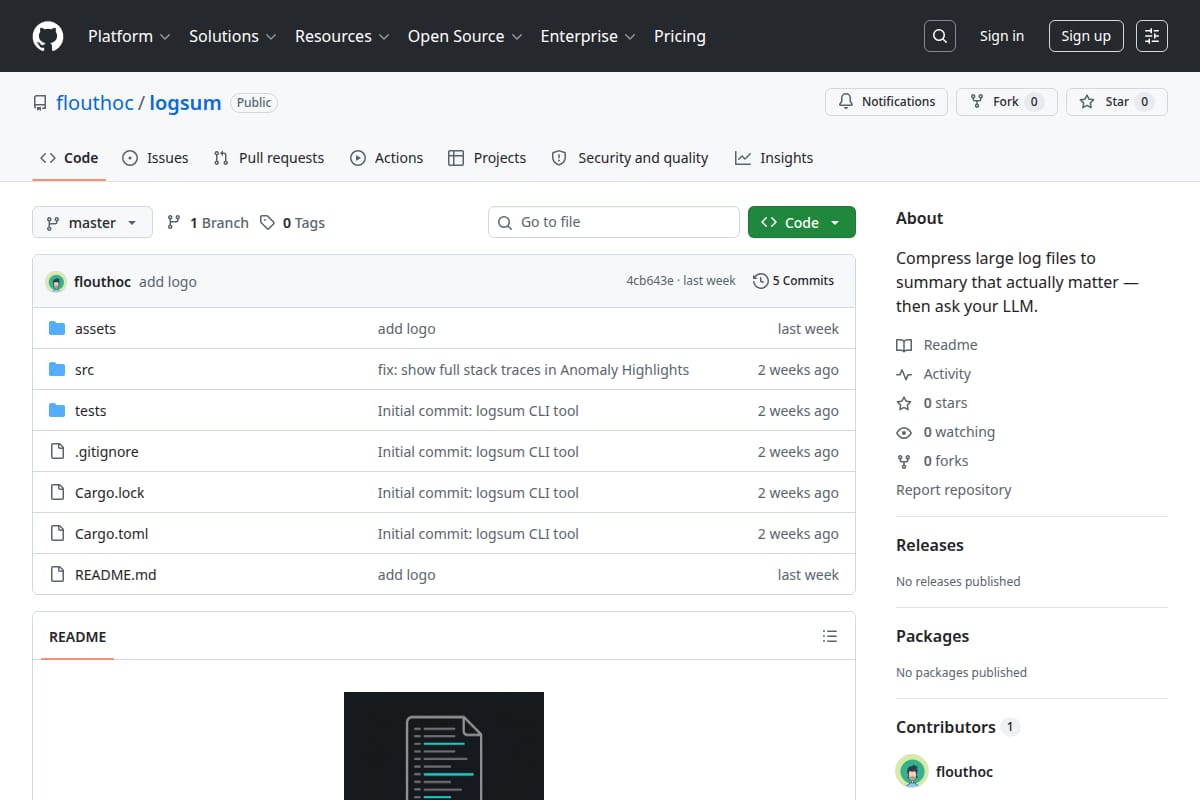Open the Report repository link

pos(953,490)
